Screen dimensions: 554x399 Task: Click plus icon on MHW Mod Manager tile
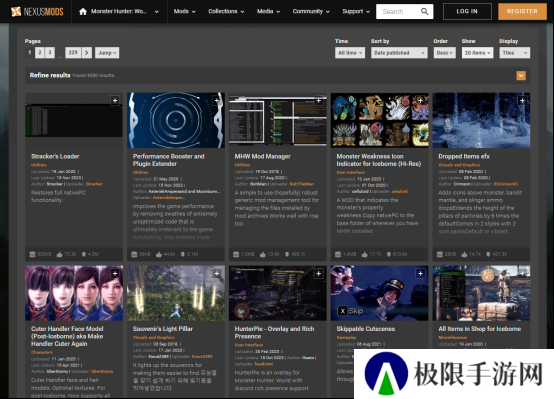coord(318,101)
